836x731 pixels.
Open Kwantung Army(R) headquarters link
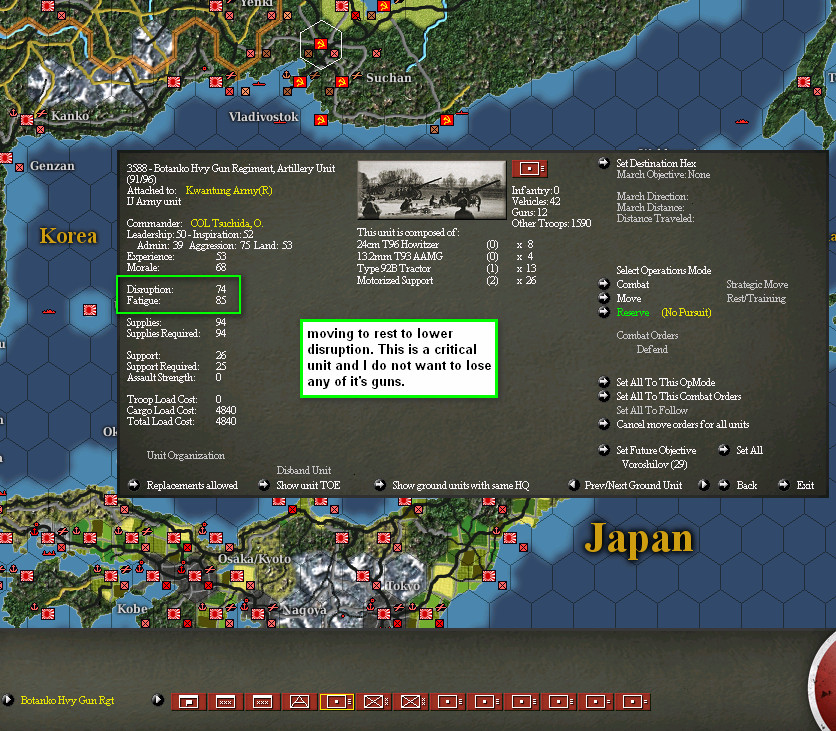point(229,190)
